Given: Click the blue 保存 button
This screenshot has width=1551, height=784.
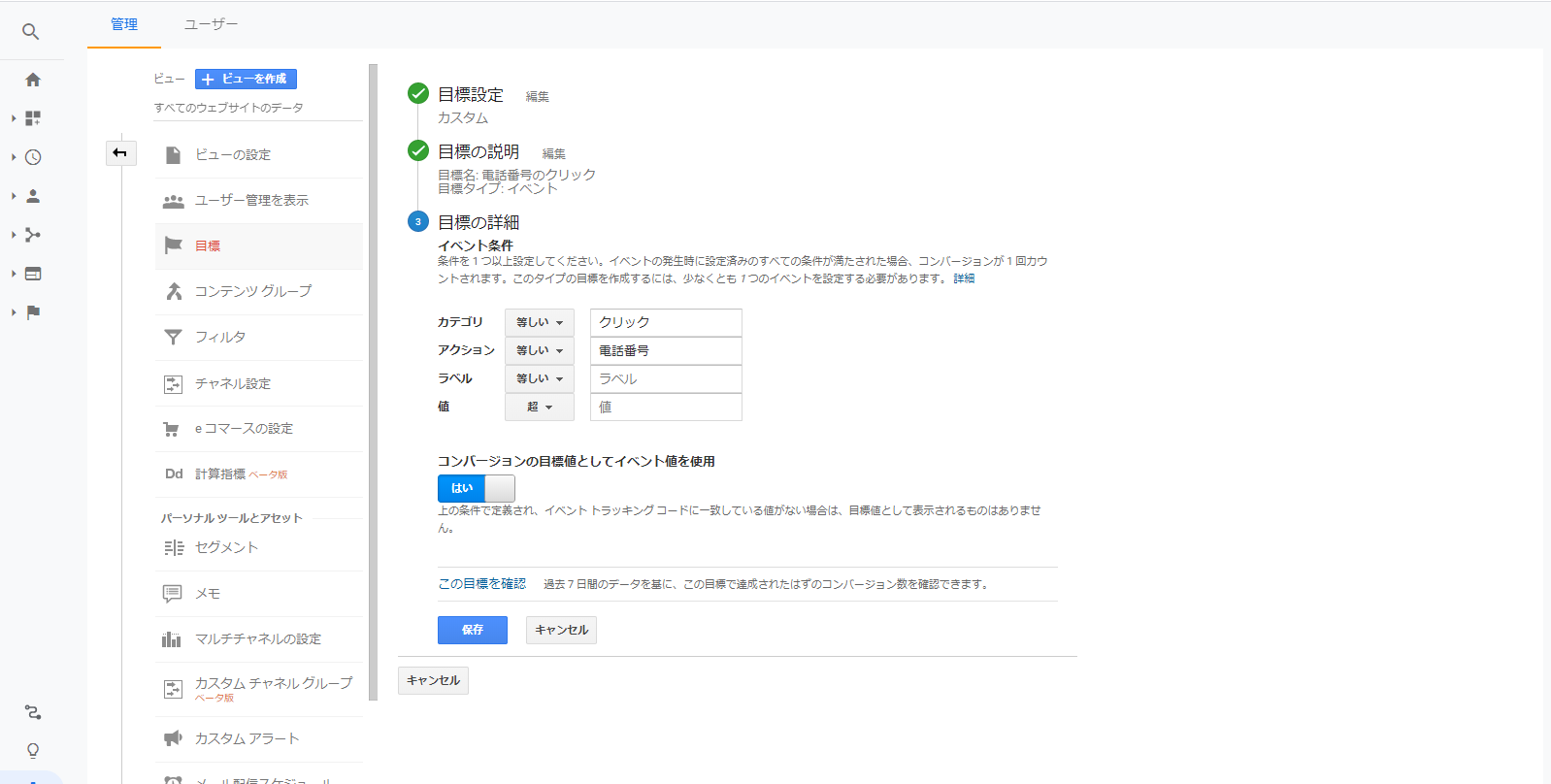Looking at the screenshot, I should [473, 630].
